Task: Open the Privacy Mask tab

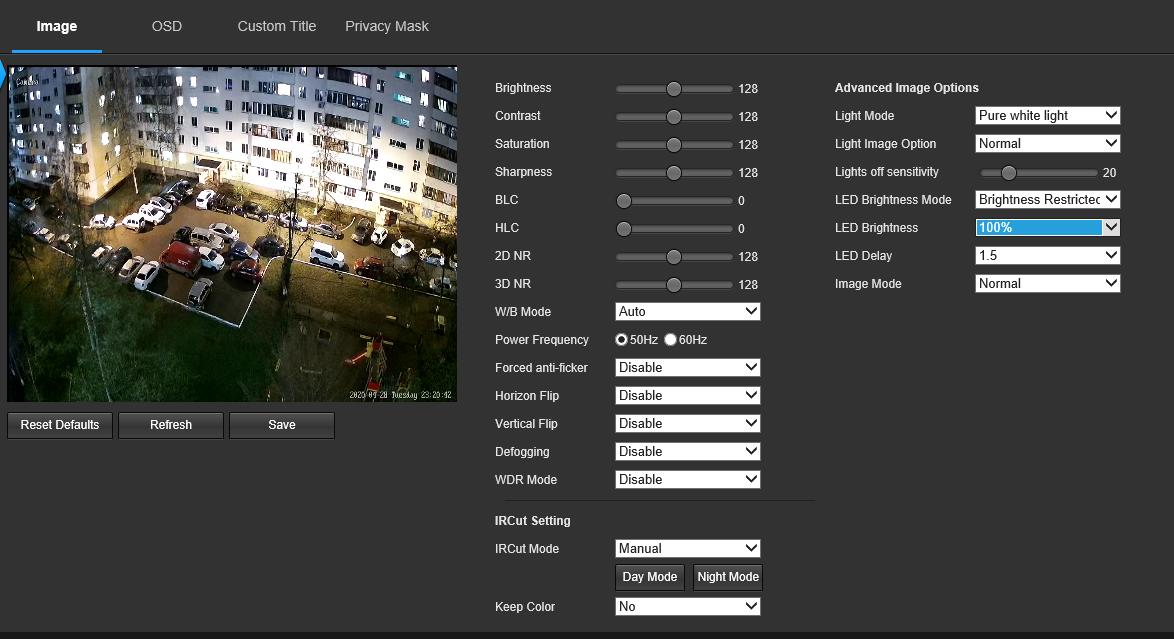Action: point(386,27)
